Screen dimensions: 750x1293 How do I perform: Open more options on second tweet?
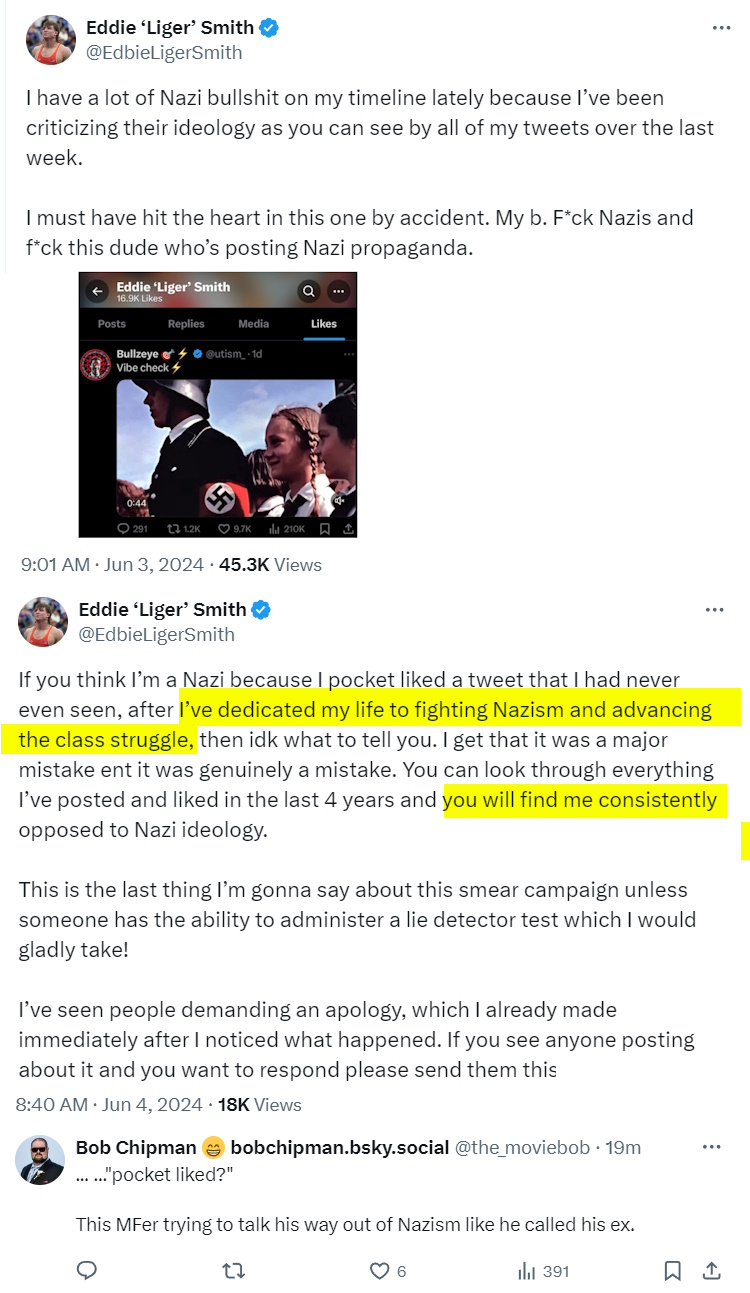point(714,610)
